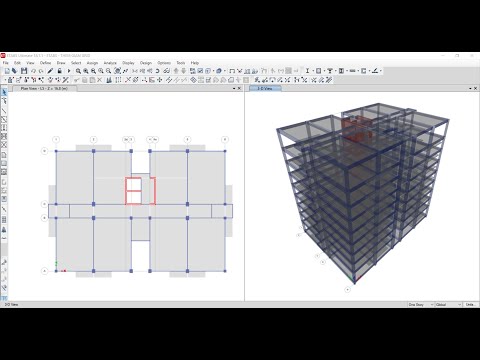
Task: Click the New Model icon
Action: (7, 71)
